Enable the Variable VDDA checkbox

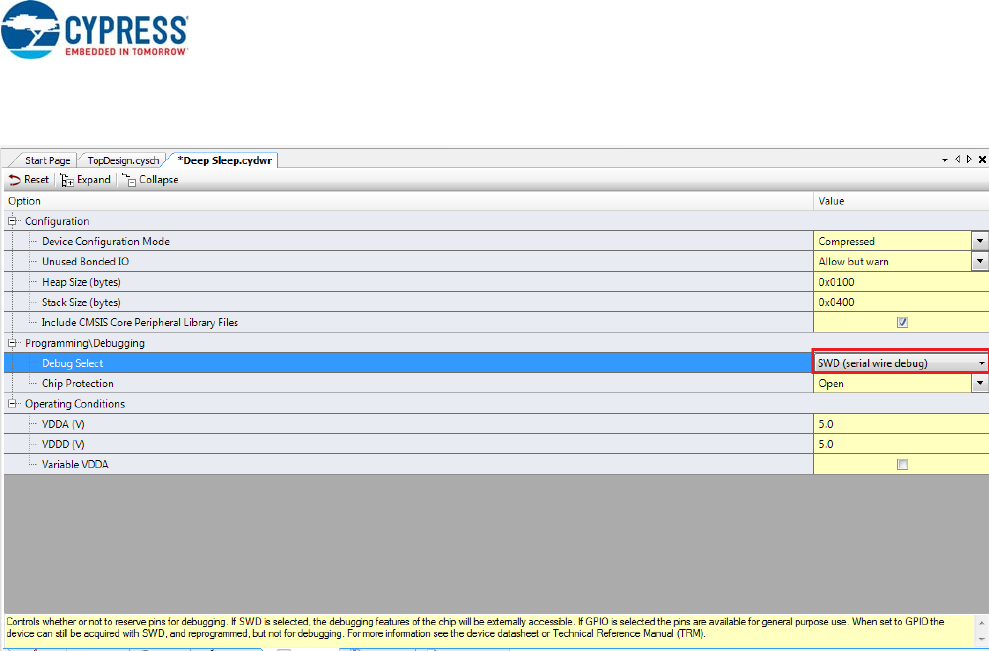point(902,465)
